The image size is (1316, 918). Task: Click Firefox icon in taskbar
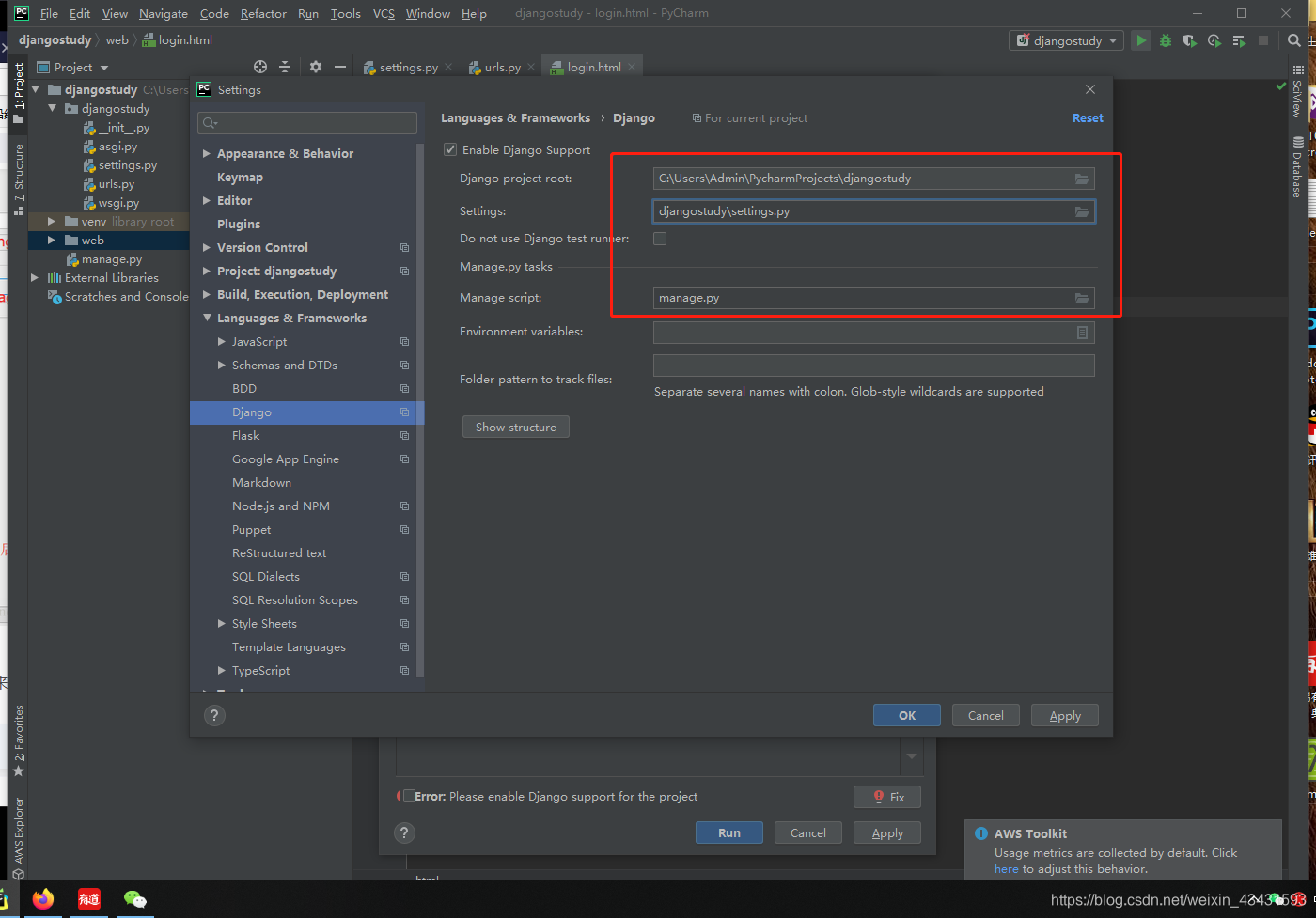42,898
